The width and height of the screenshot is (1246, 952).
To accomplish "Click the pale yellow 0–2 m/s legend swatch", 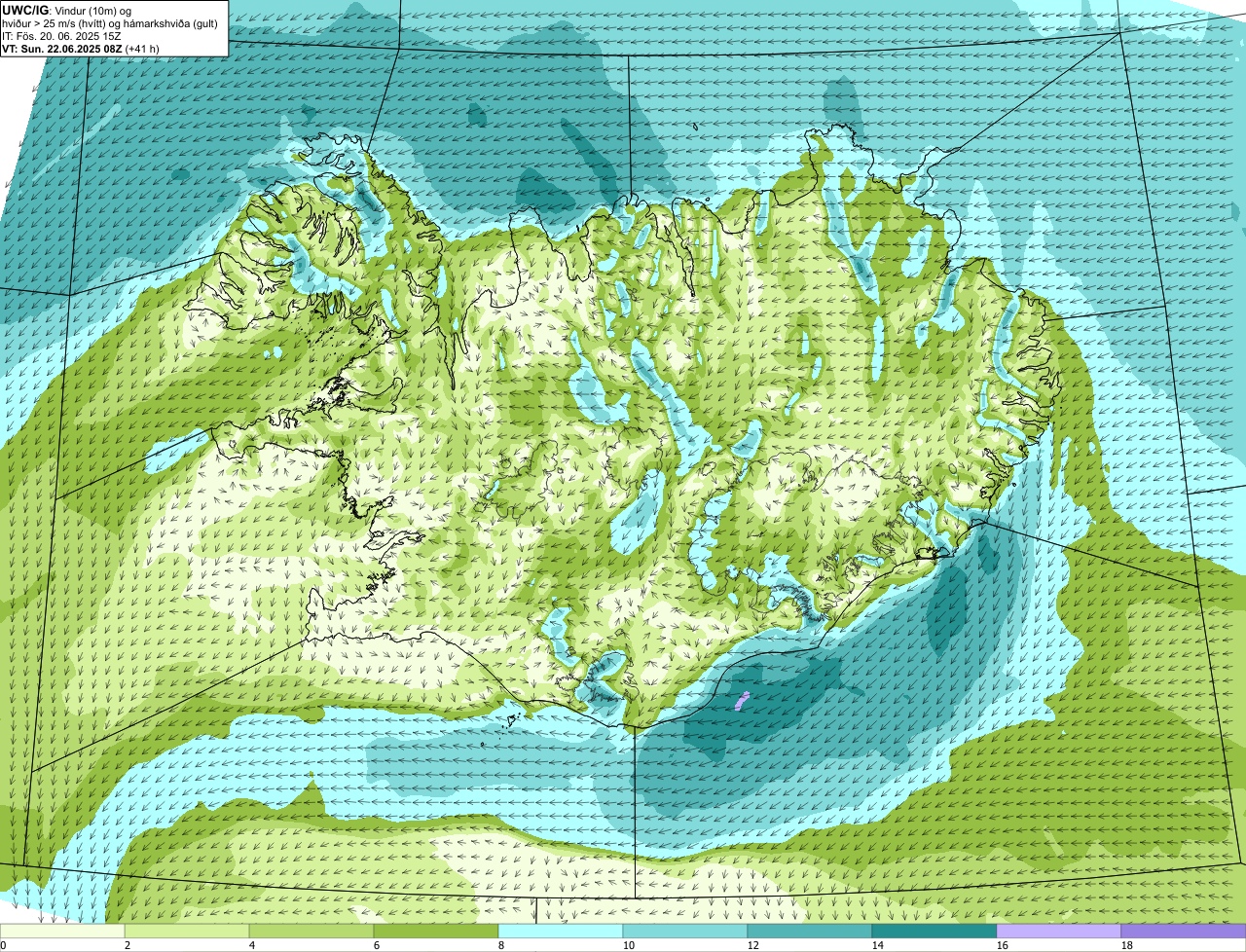I will (62, 931).
